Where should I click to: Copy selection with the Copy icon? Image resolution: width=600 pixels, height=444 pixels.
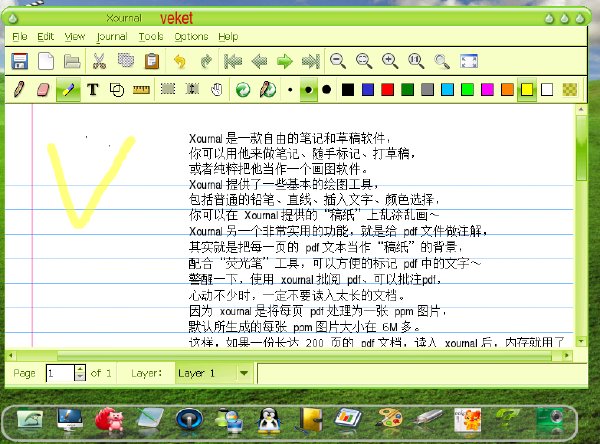pyautogui.click(x=126, y=61)
